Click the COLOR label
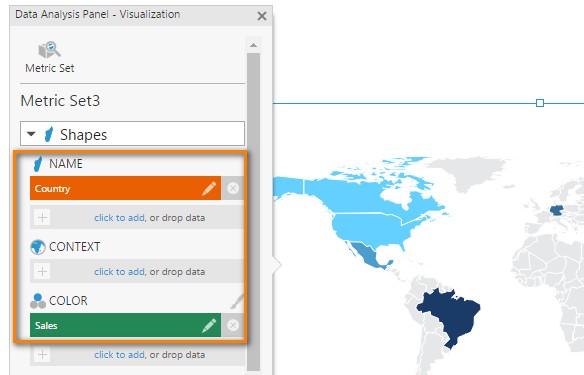584x375 pixels. [68, 301]
